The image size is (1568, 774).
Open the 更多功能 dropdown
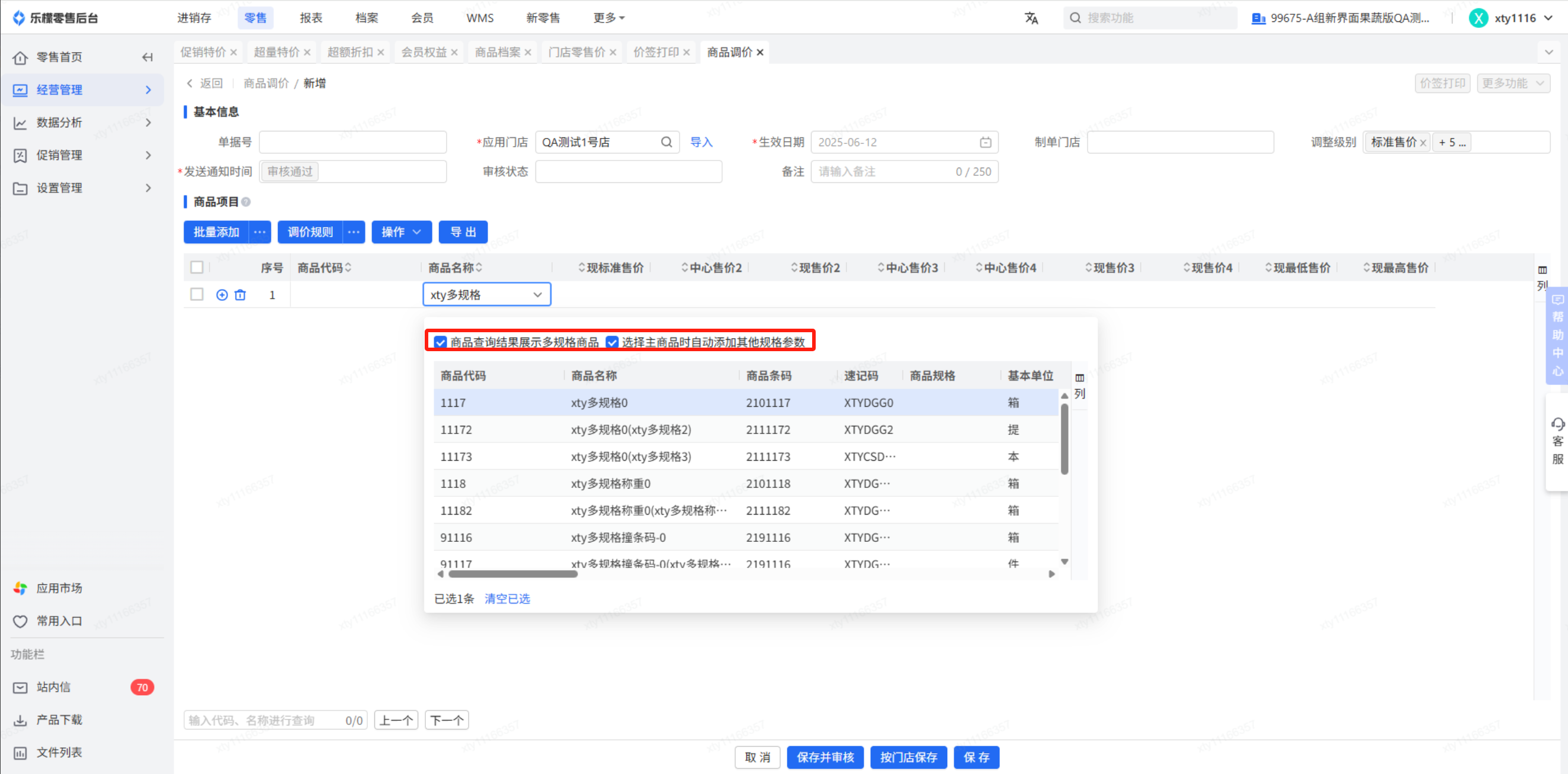click(1514, 83)
